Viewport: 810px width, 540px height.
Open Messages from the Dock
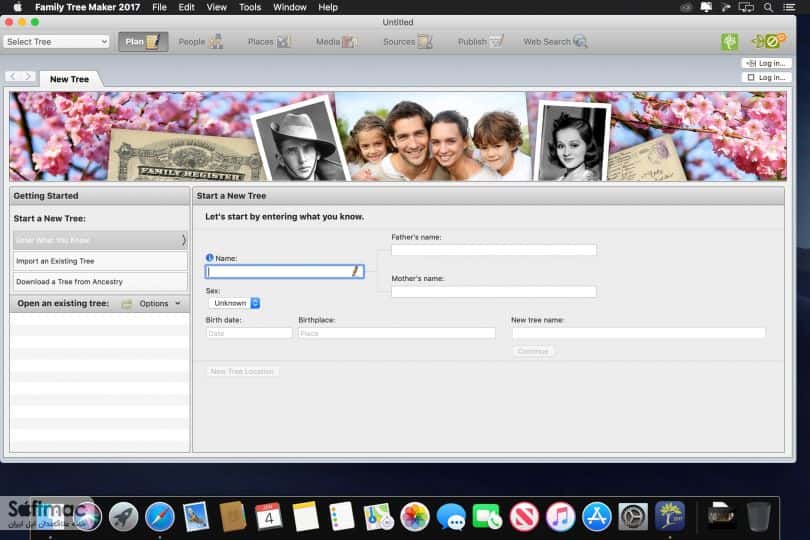click(451, 516)
